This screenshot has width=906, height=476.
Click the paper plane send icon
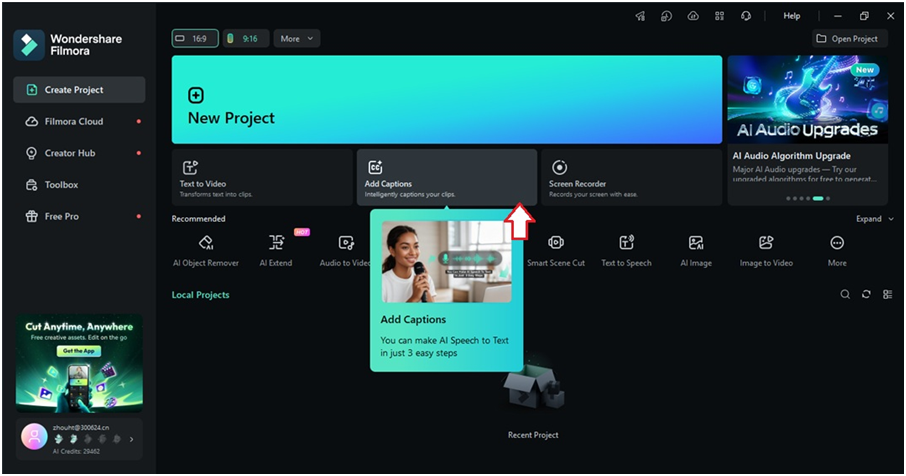(x=640, y=16)
